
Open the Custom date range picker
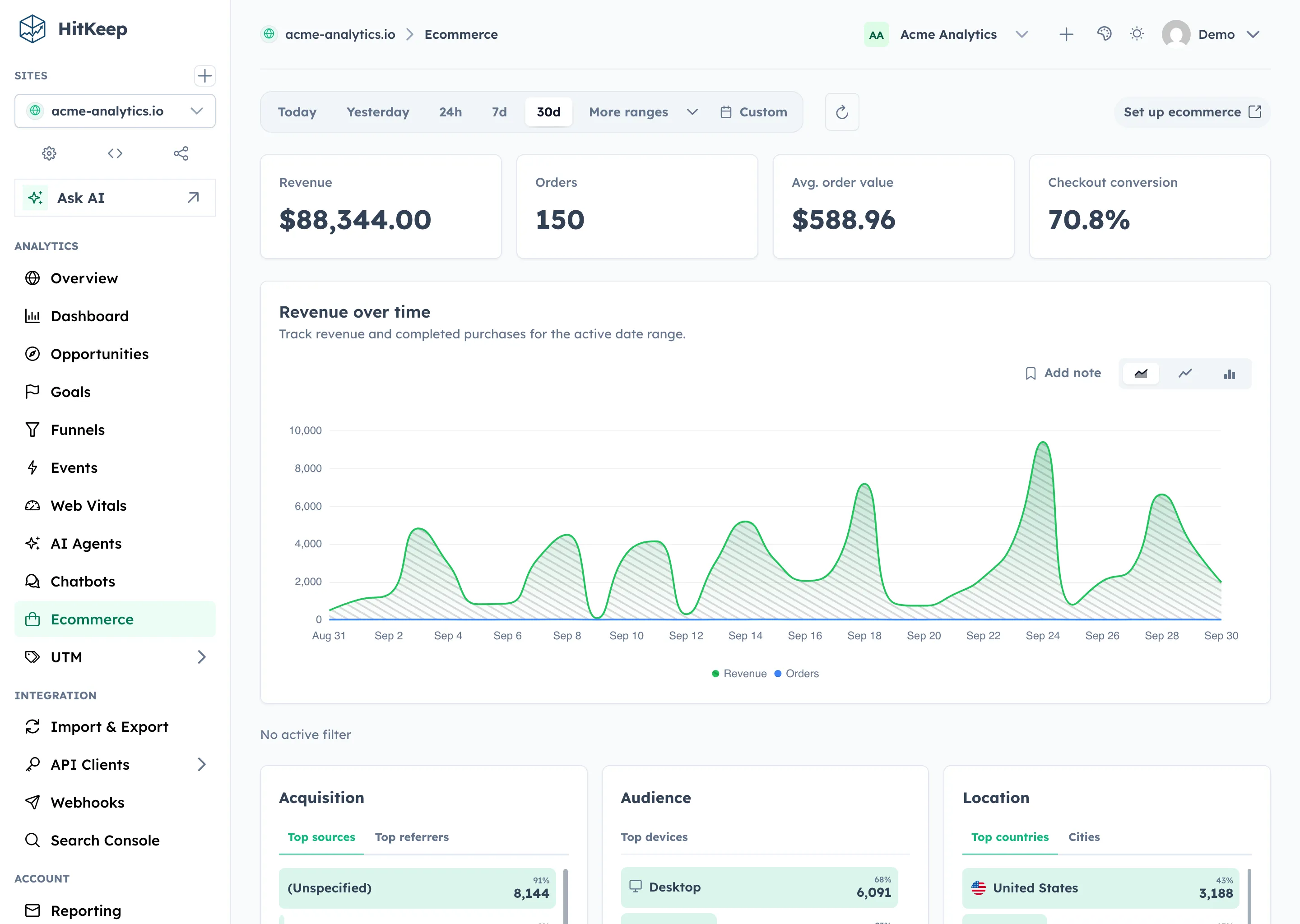coord(753,112)
